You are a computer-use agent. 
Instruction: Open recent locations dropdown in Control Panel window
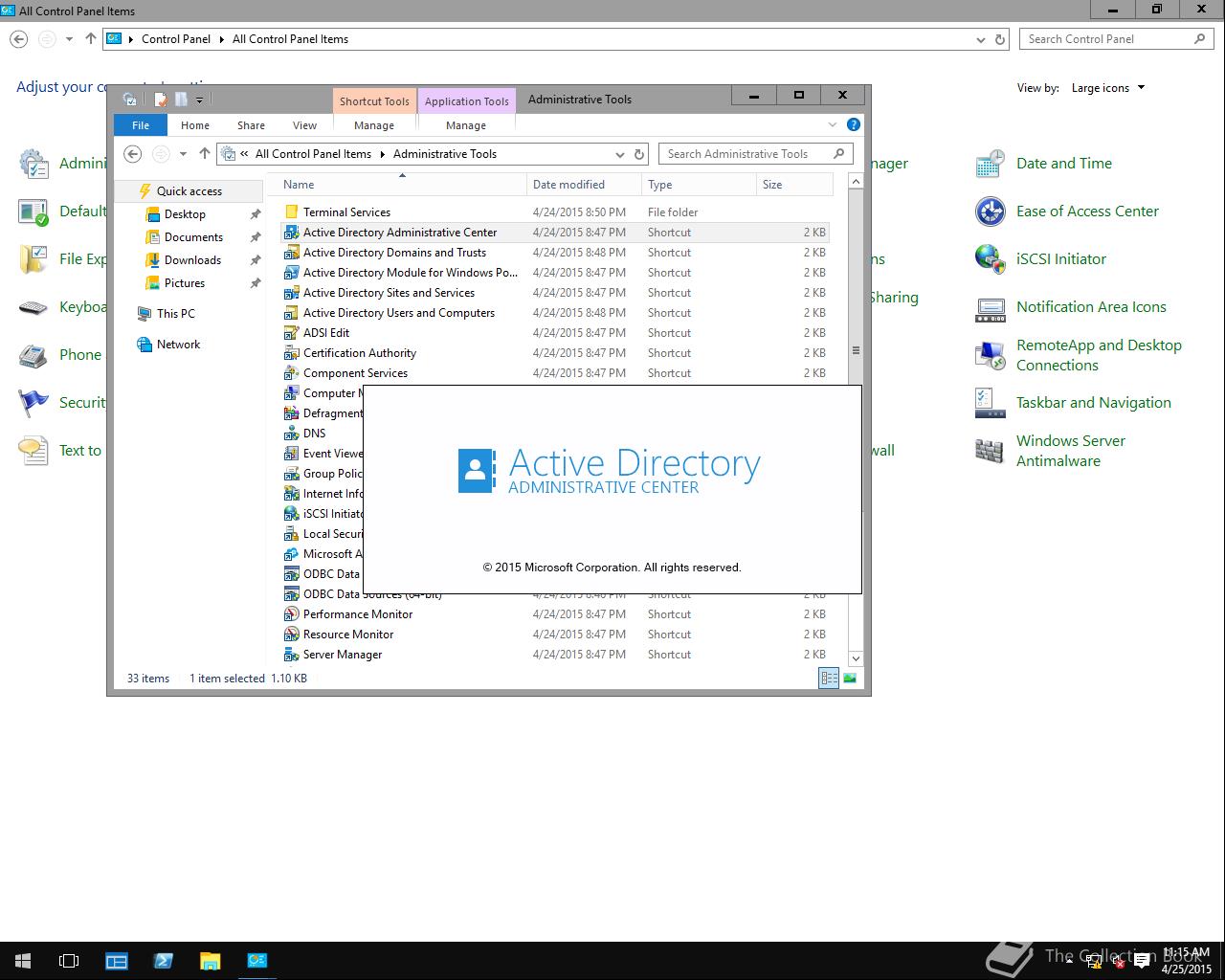[x=69, y=39]
